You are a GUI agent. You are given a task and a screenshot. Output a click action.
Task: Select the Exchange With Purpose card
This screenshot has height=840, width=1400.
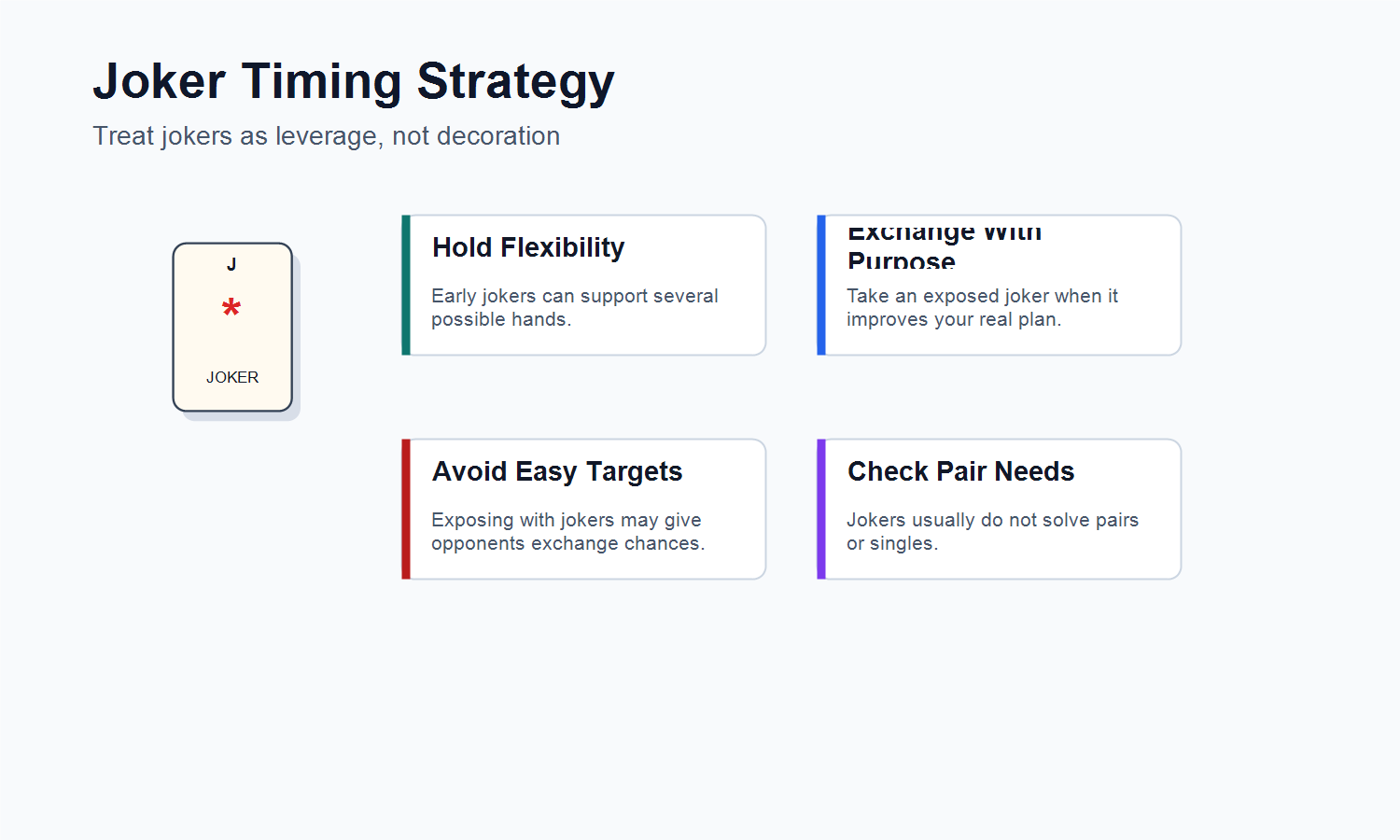[999, 285]
